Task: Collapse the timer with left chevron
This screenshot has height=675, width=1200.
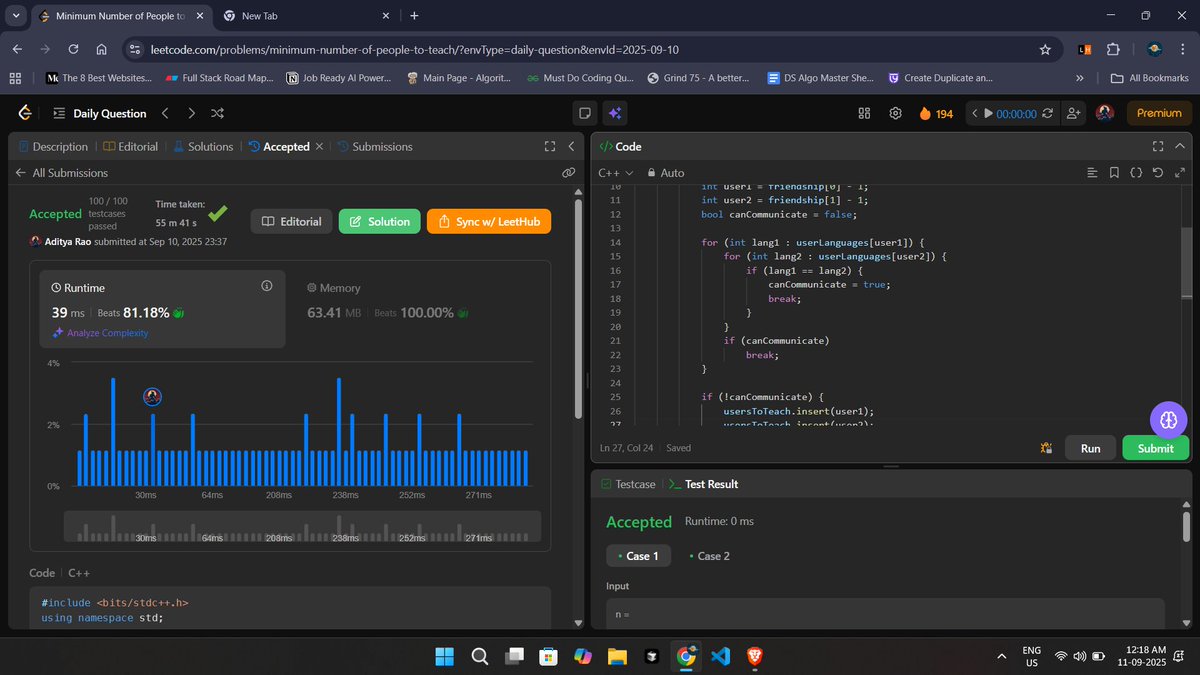Action: [x=974, y=114]
